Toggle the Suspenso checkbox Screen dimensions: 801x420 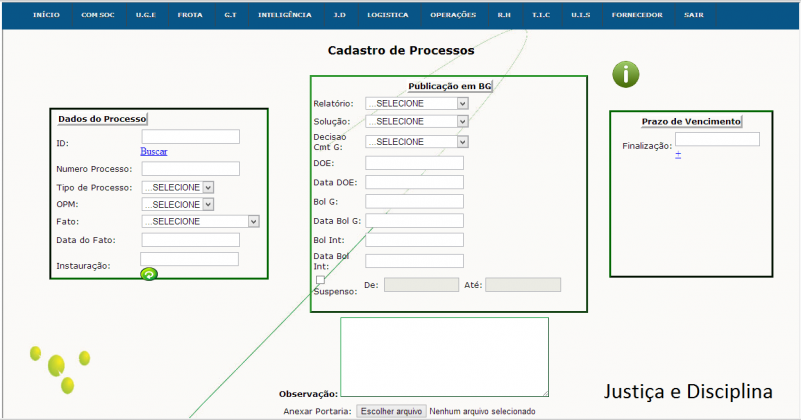320,280
